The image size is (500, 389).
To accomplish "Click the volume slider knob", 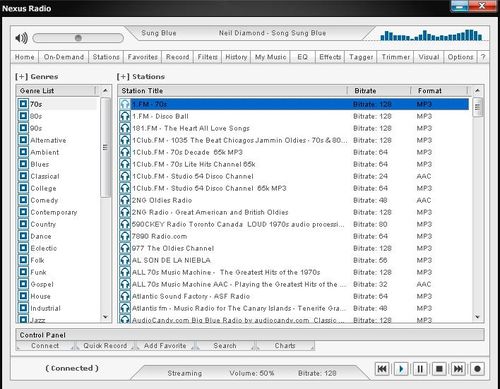I will point(78,38).
